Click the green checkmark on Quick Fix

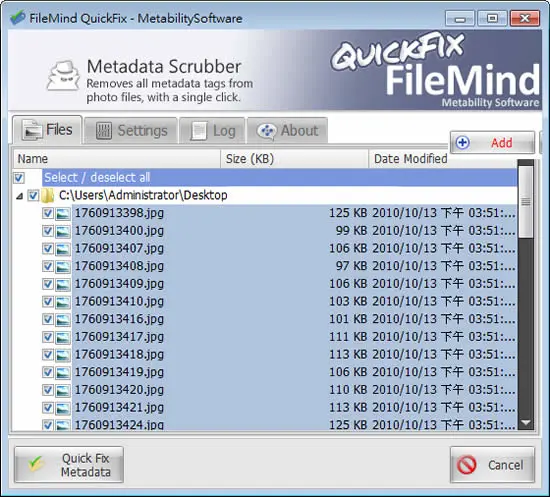coord(36,464)
